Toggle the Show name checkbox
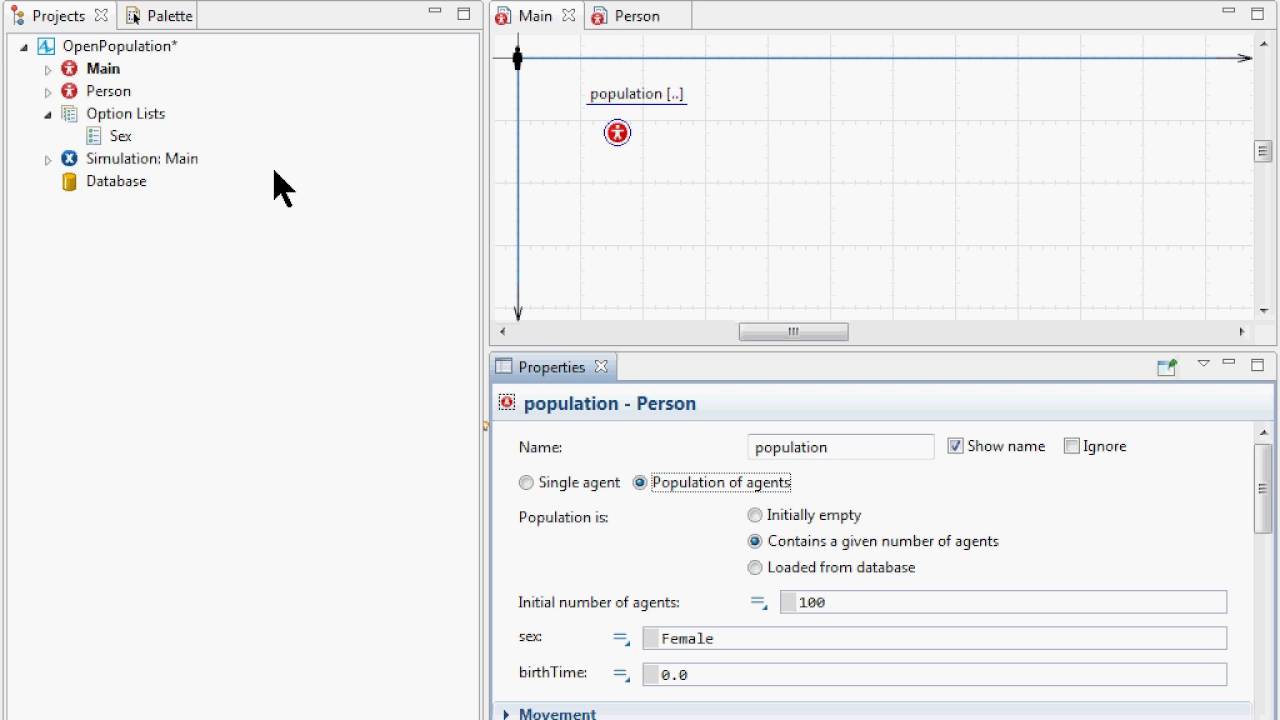Viewport: 1280px width, 720px height. [x=955, y=446]
